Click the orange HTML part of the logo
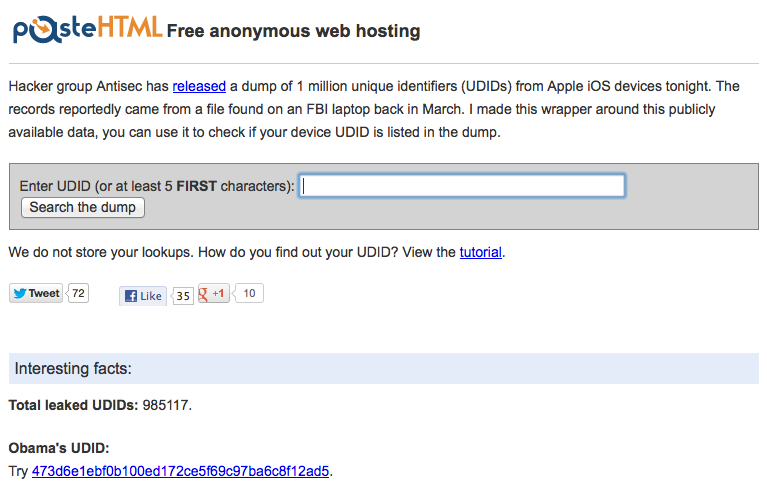Screen dimensions: 767x489 pos(130,27)
